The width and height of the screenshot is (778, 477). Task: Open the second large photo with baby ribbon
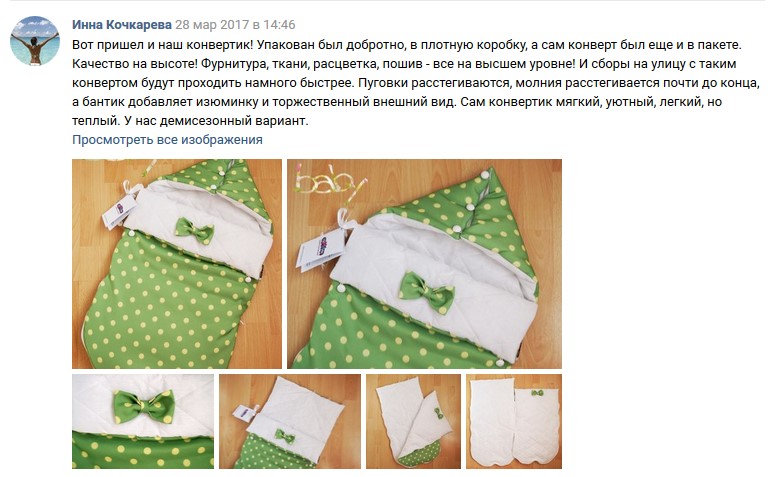[x=424, y=264]
